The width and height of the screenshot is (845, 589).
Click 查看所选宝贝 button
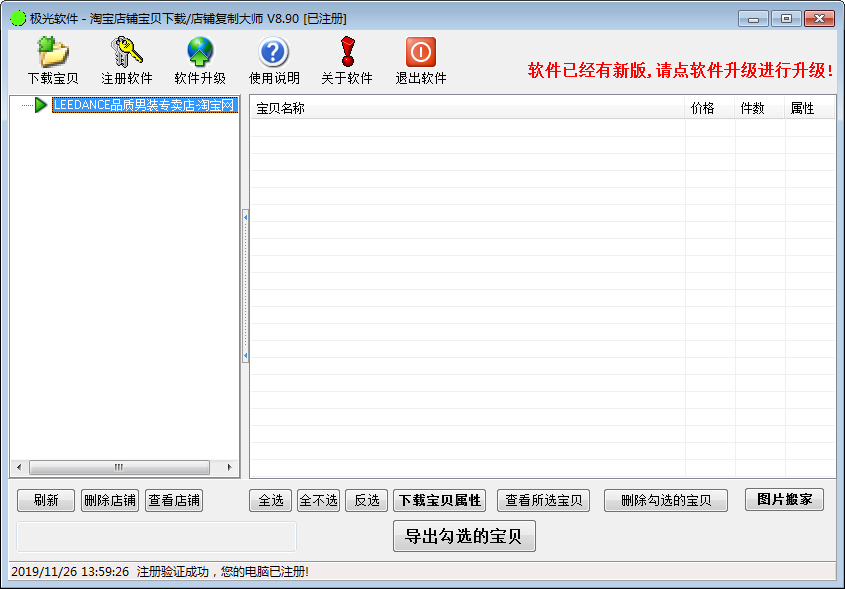point(543,501)
